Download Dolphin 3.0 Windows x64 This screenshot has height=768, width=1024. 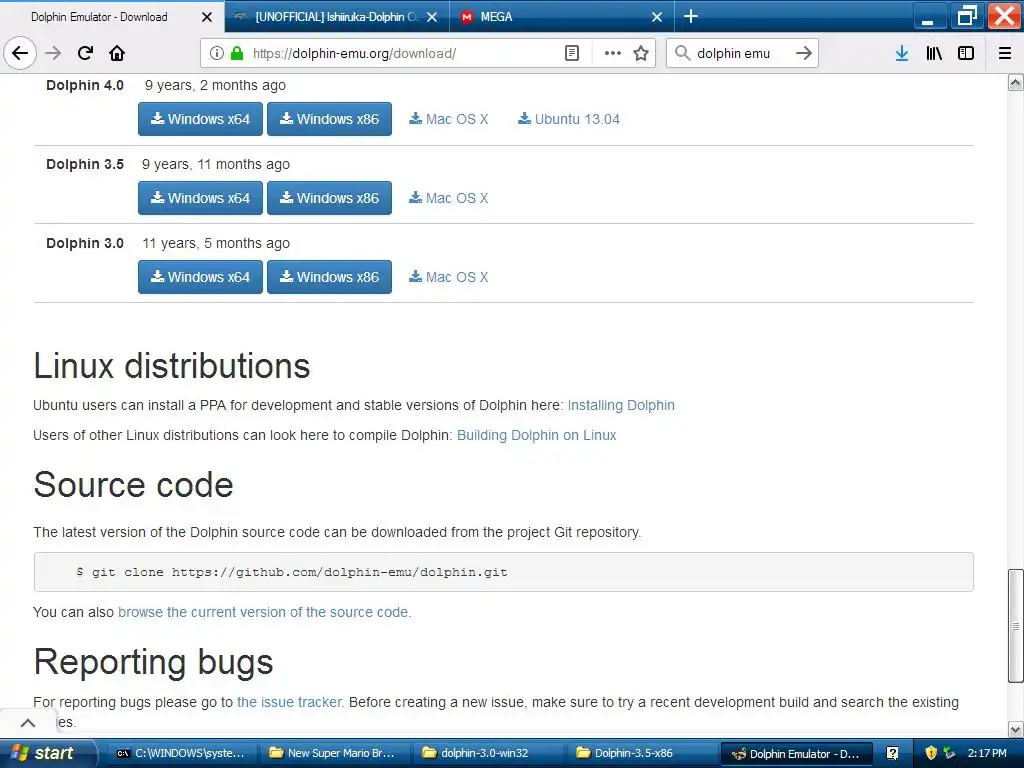click(x=200, y=277)
